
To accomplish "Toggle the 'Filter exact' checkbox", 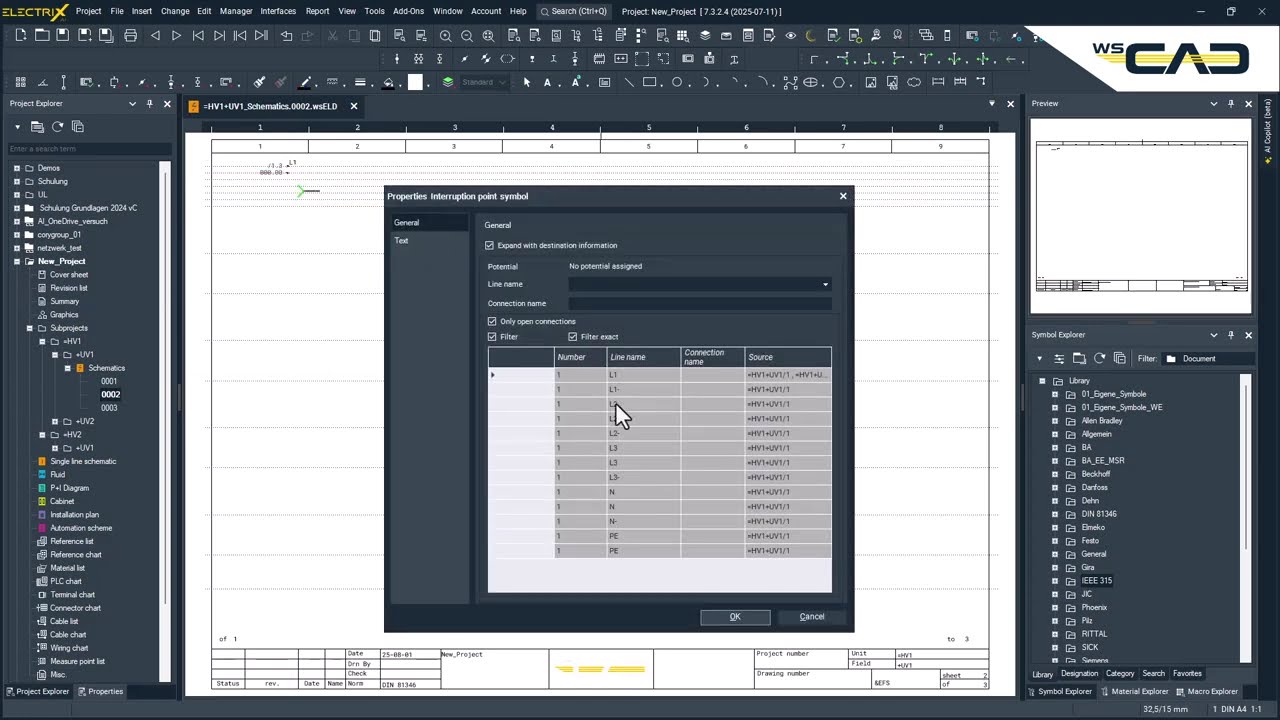I will tap(573, 337).
